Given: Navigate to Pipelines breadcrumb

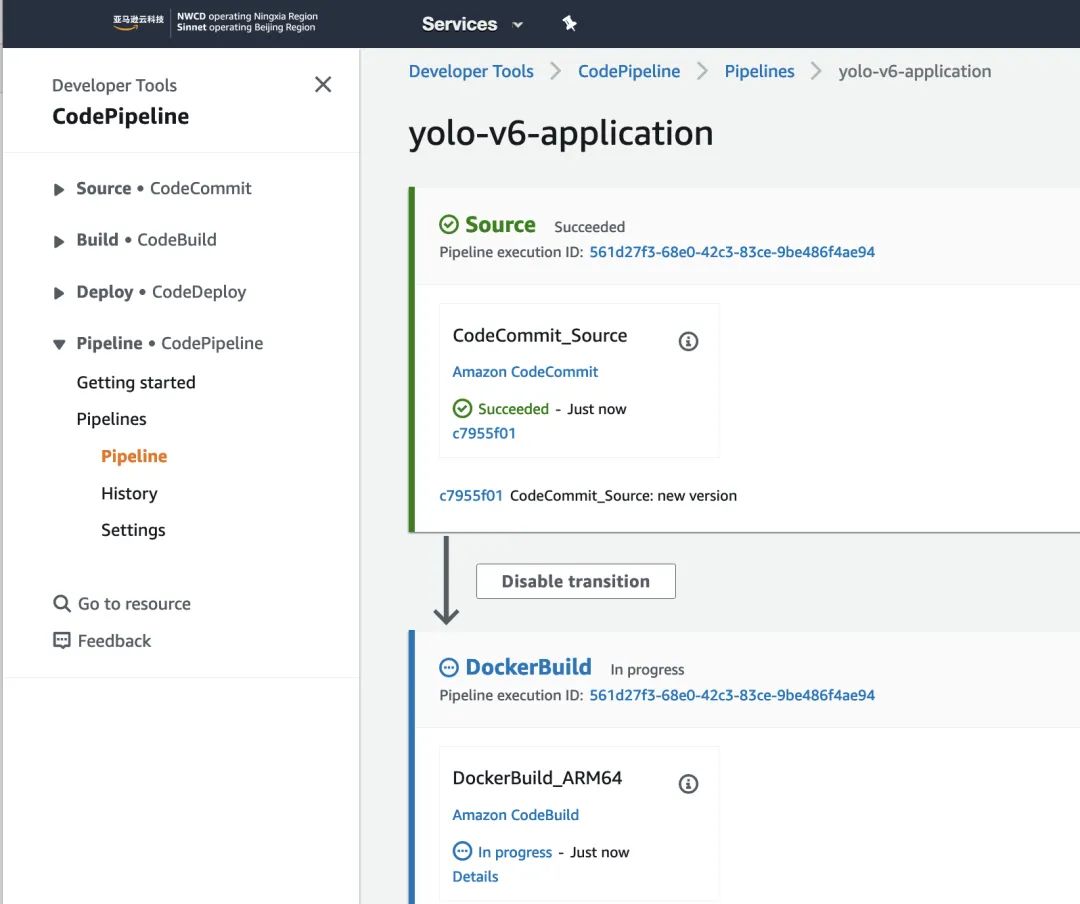Looking at the screenshot, I should [759, 71].
